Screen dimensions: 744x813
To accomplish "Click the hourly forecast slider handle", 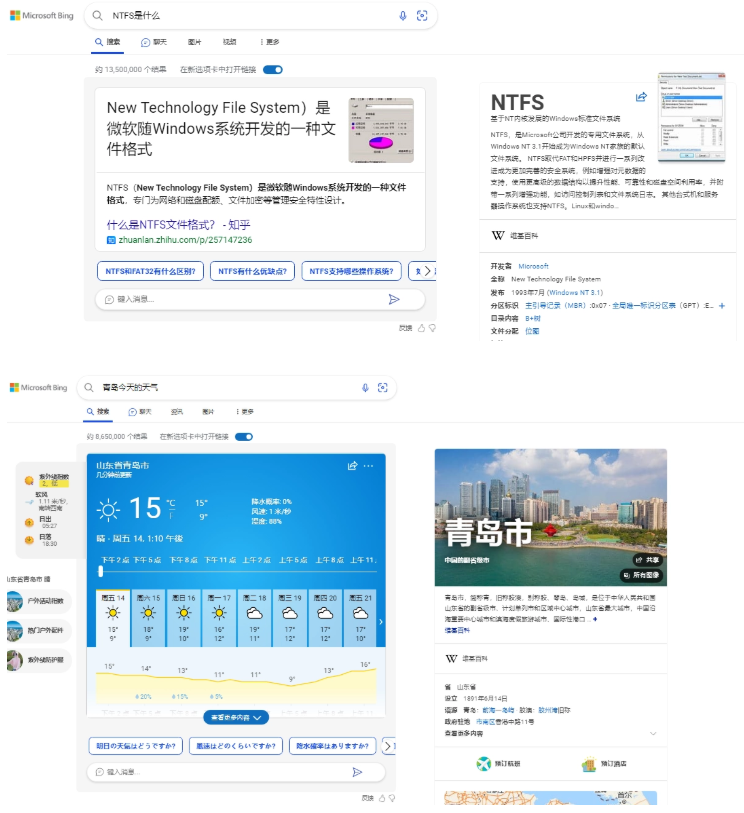I will coord(101,571).
